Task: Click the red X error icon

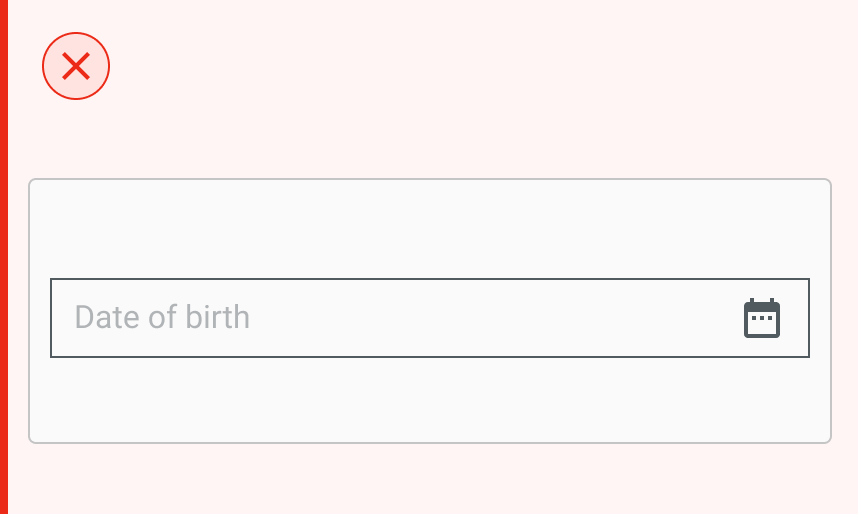Action: (x=76, y=67)
